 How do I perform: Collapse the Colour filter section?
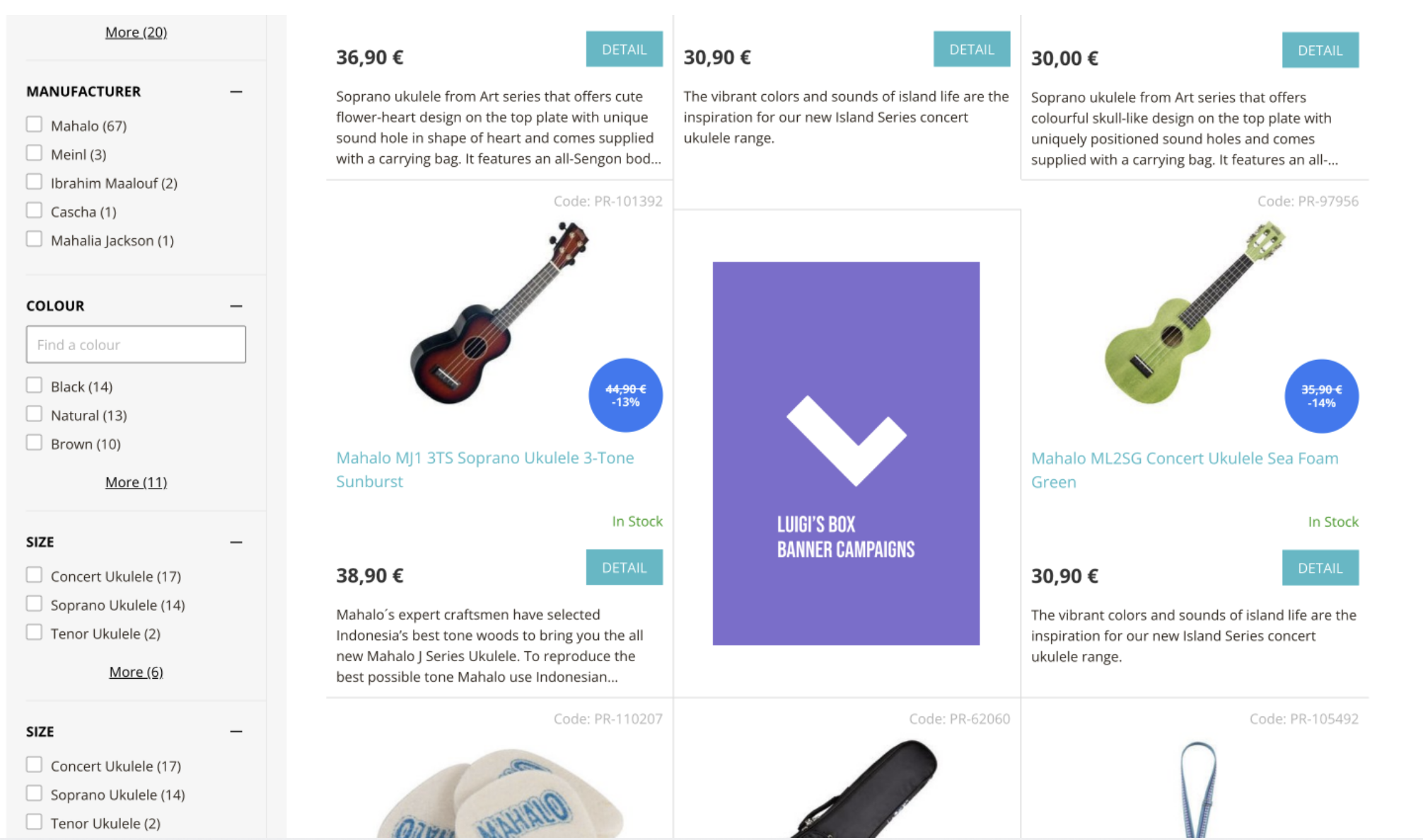pos(236,306)
